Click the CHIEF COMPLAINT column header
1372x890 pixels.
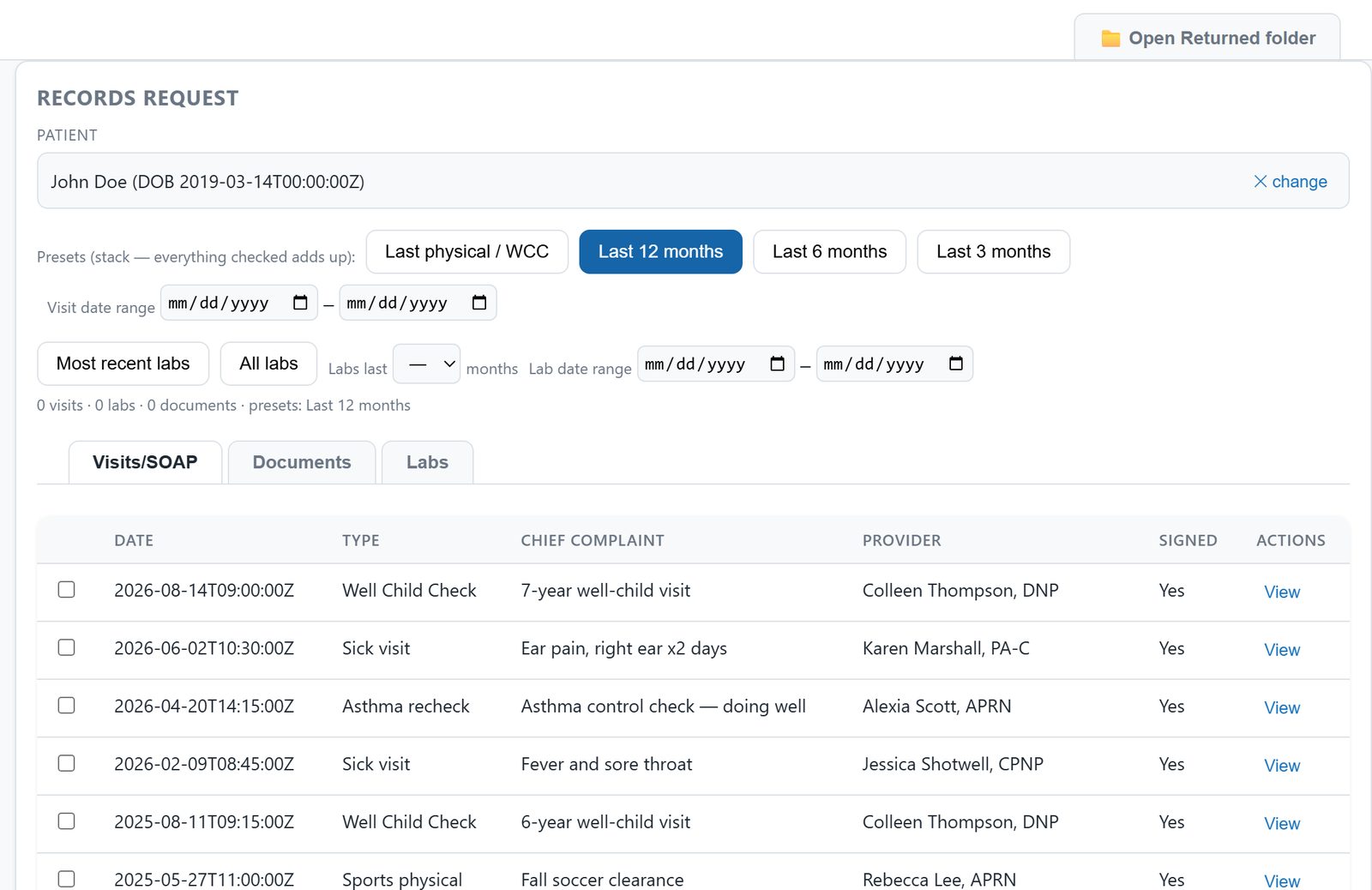593,540
